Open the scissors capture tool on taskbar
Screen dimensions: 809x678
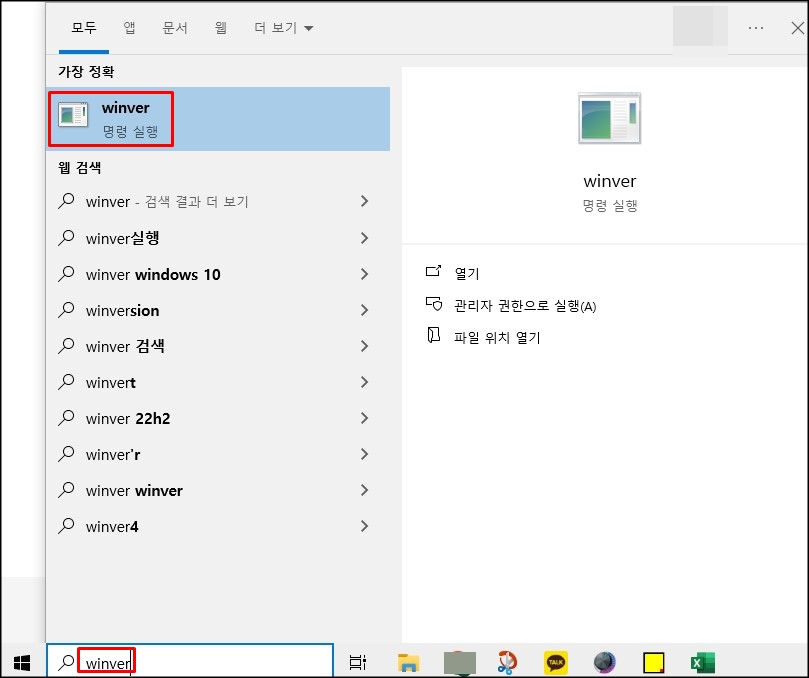coord(507,663)
